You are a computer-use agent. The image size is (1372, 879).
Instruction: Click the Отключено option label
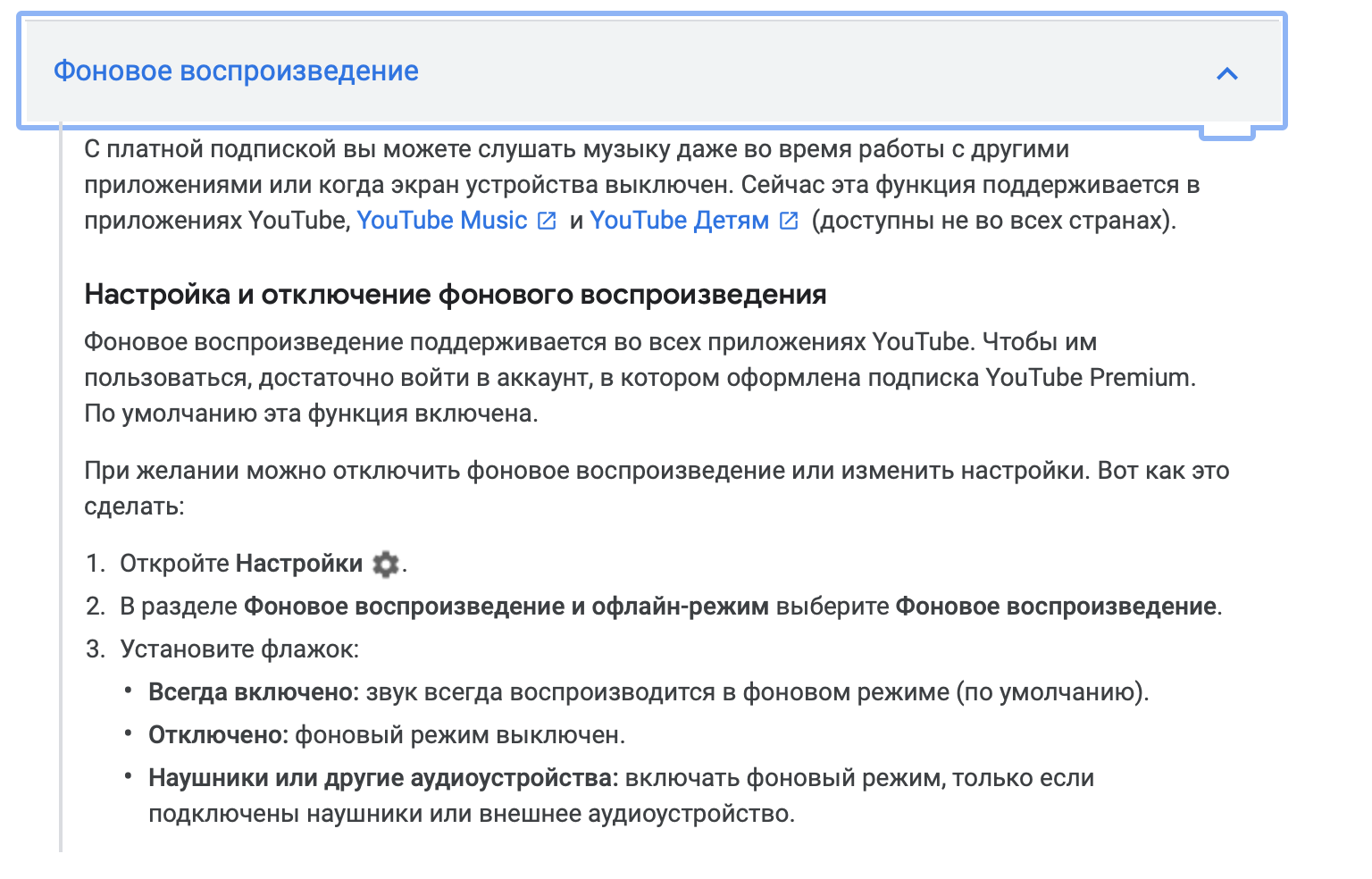218,735
